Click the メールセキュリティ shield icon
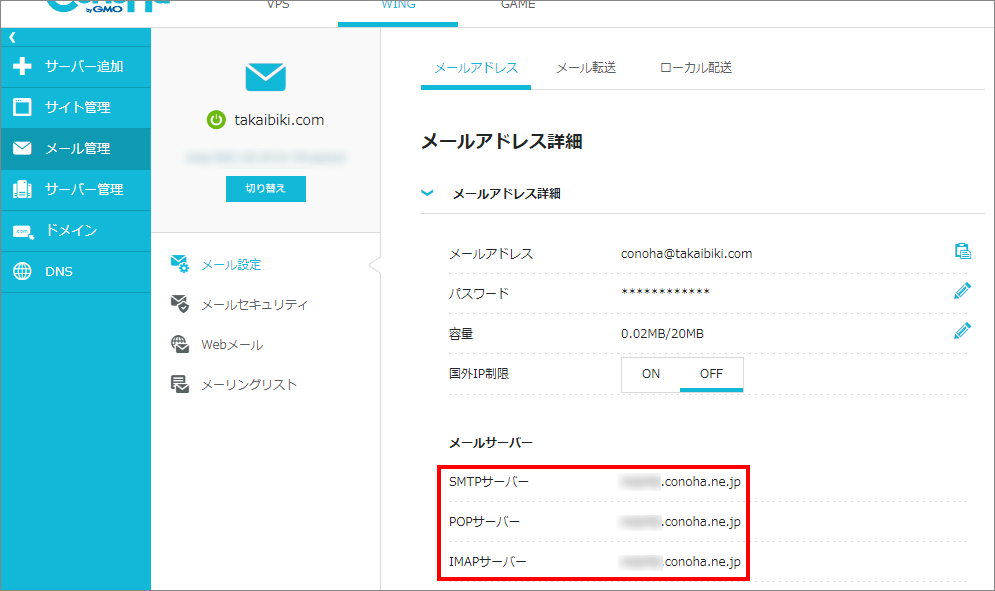 coord(180,303)
